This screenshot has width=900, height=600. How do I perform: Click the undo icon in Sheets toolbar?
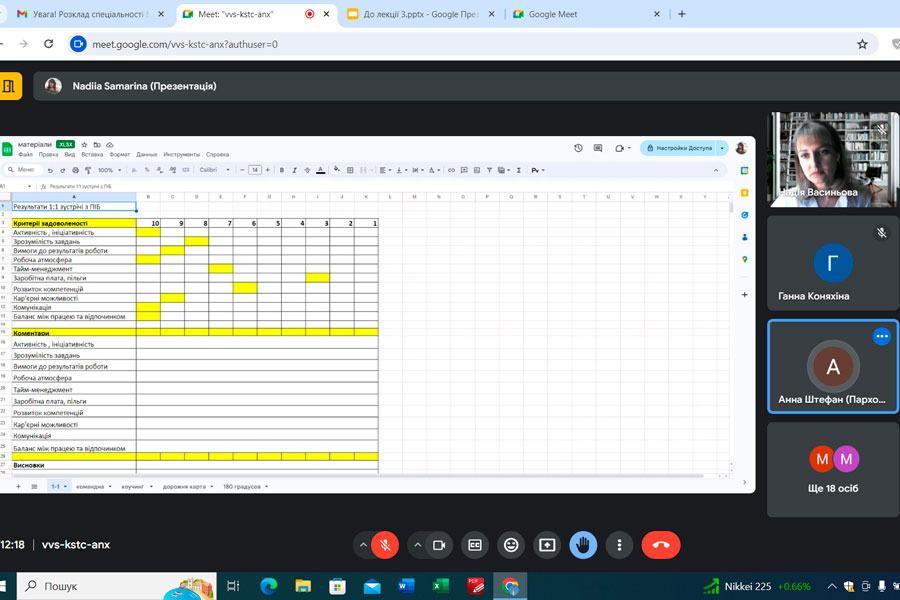point(50,170)
